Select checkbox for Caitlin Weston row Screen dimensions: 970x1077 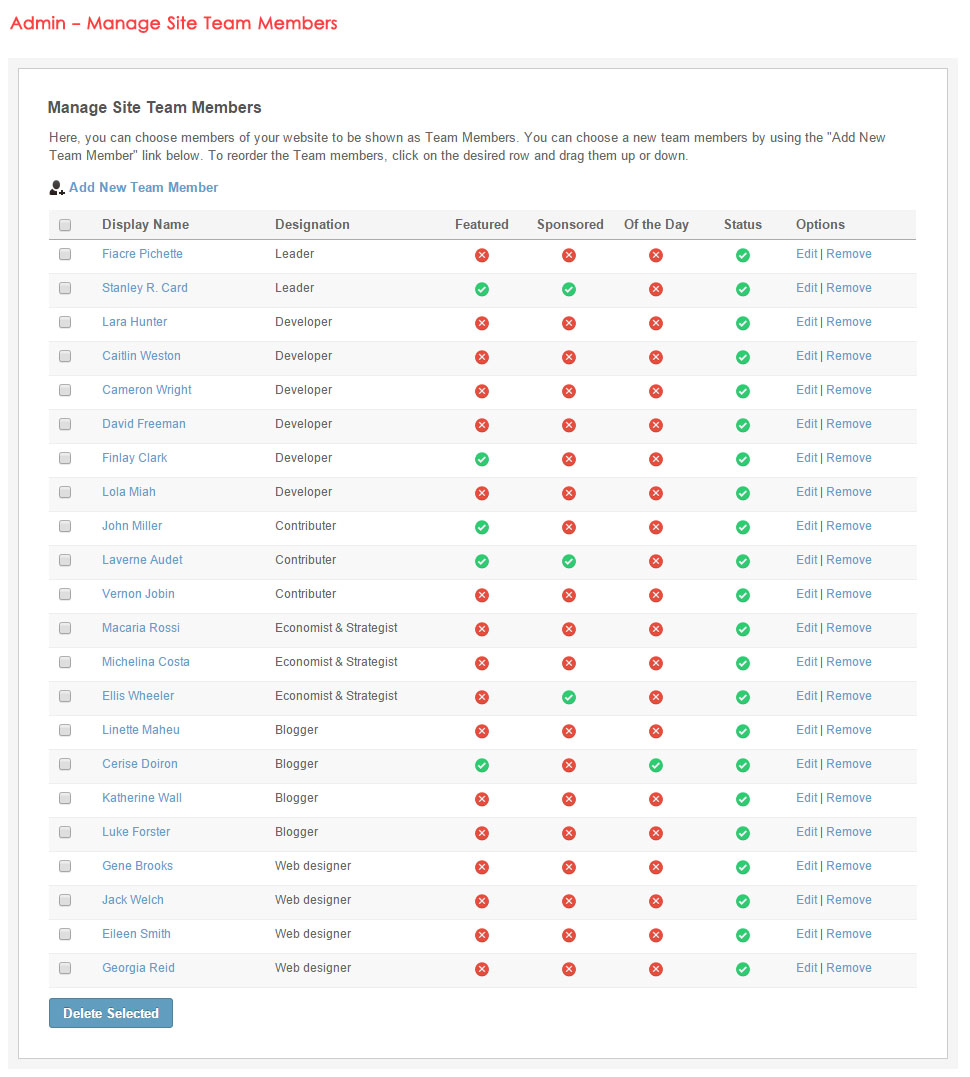pyautogui.click(x=65, y=356)
